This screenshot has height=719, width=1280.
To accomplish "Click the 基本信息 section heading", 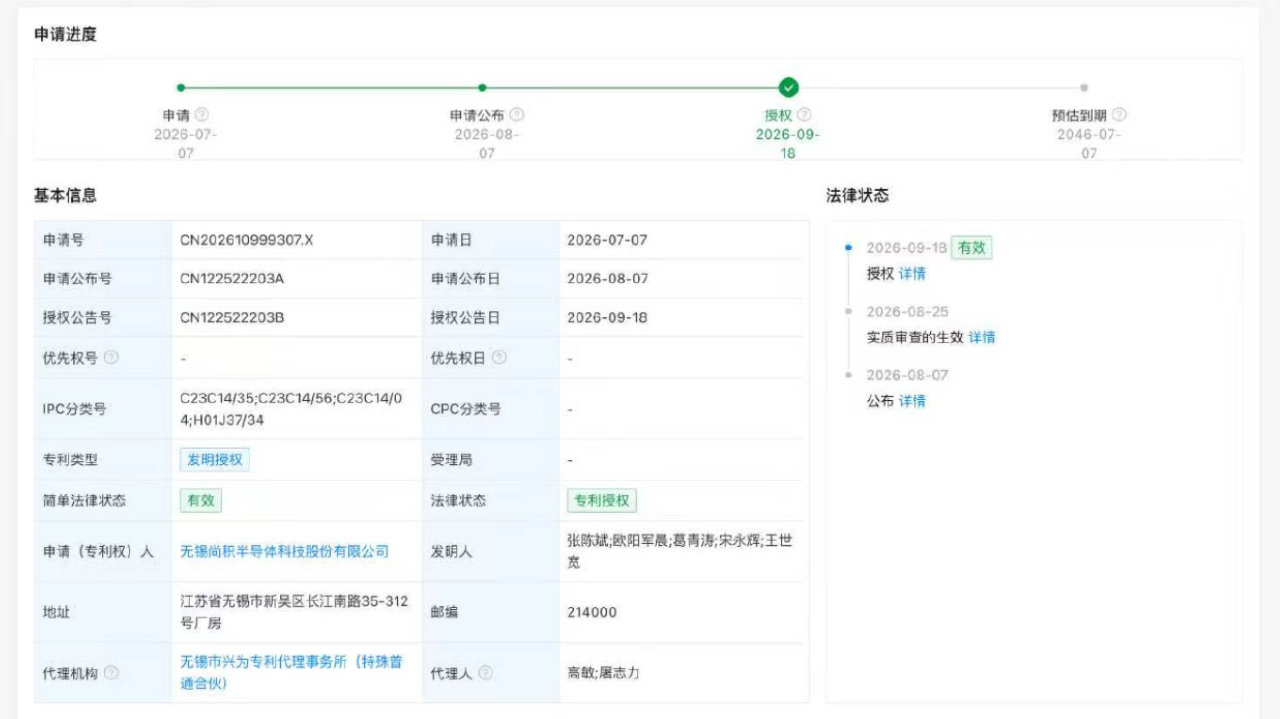I will 65,196.
